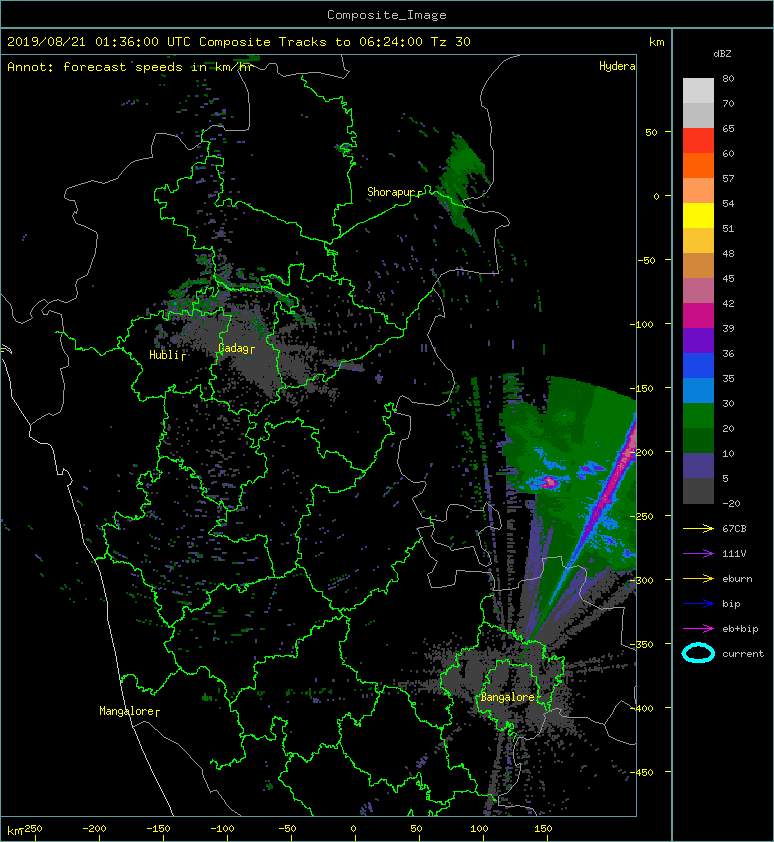Click the 'current' legend label
774x842 pixels.
click(743, 654)
